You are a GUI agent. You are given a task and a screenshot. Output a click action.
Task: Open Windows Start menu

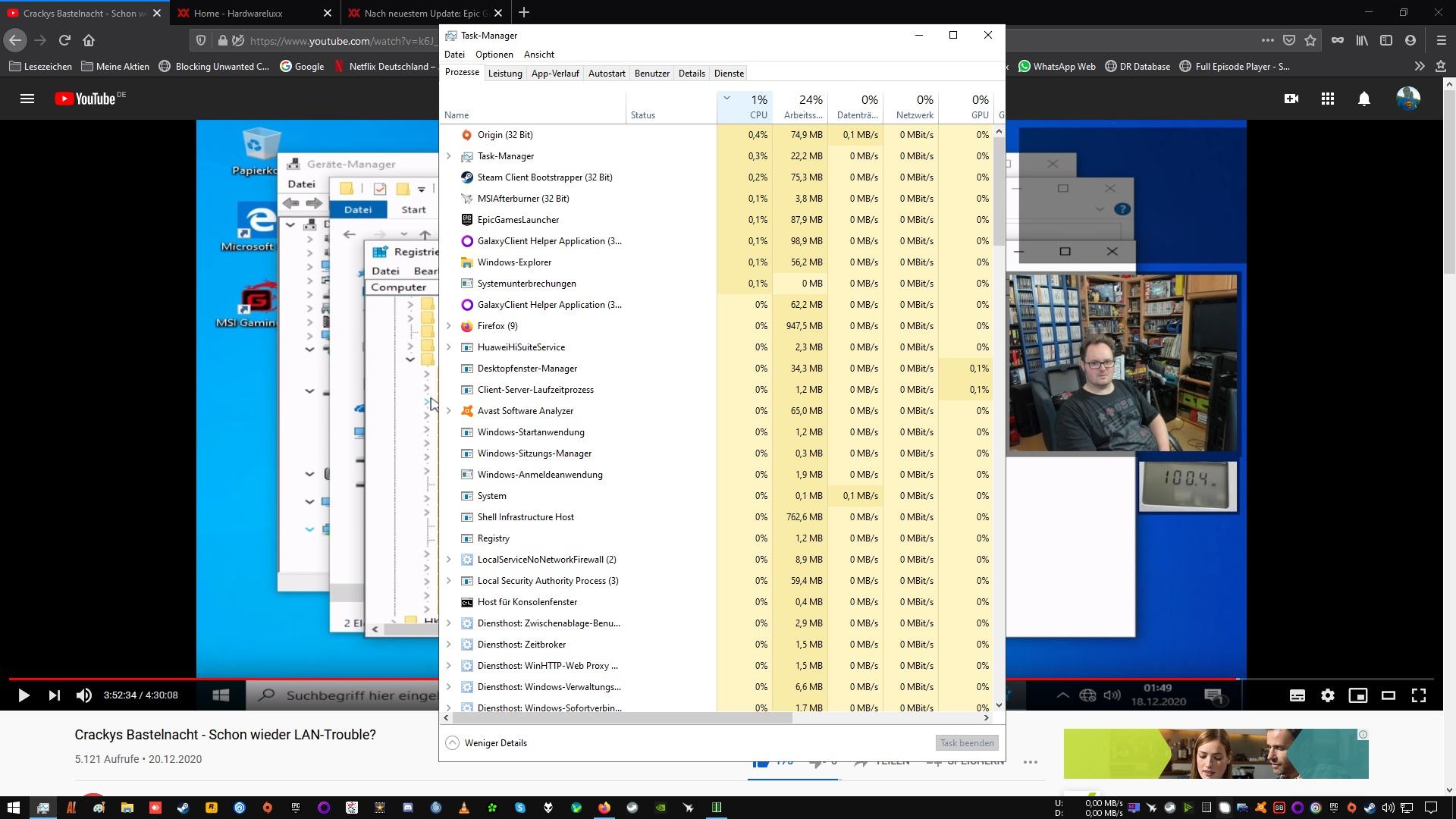[13, 808]
